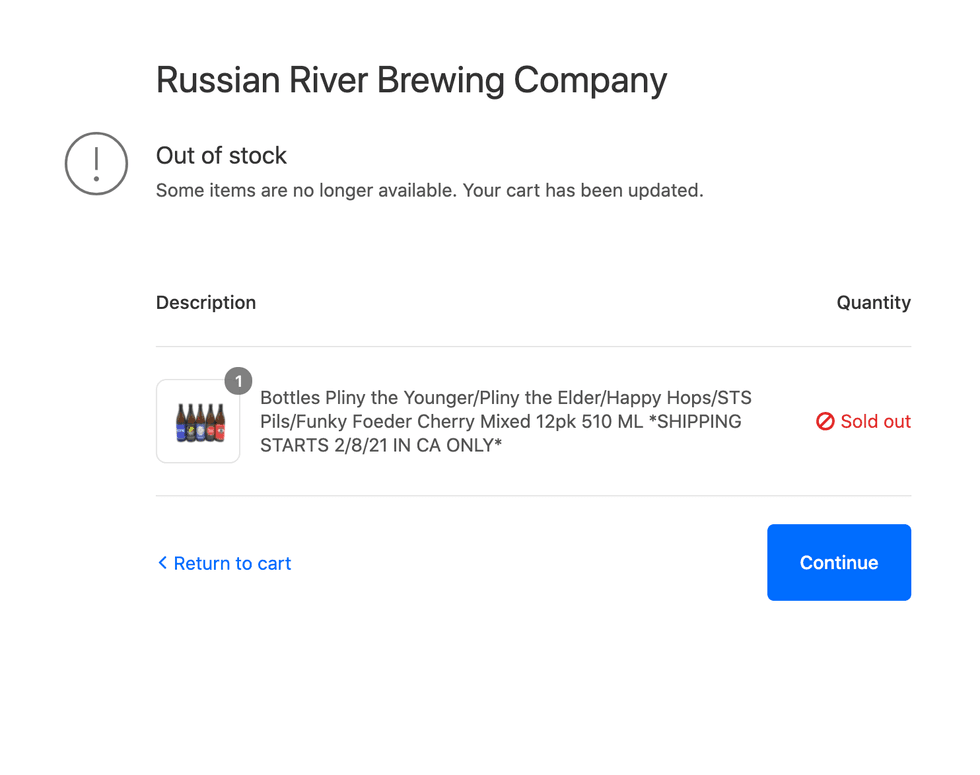Click the Description column header
The height and width of the screenshot is (775, 980).
(205, 302)
